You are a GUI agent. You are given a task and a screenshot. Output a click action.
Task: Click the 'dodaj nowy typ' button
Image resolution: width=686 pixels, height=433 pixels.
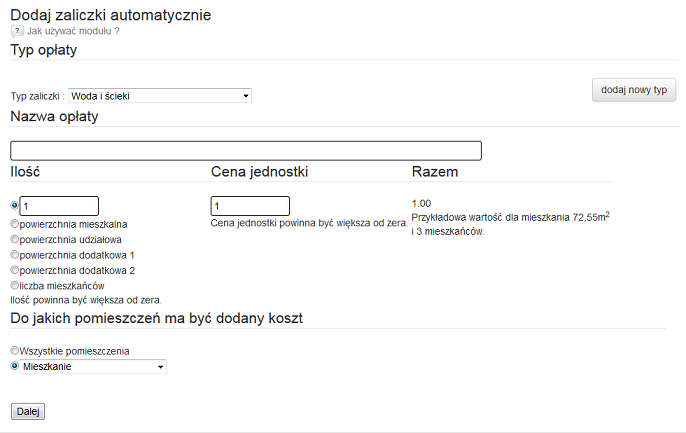634,90
